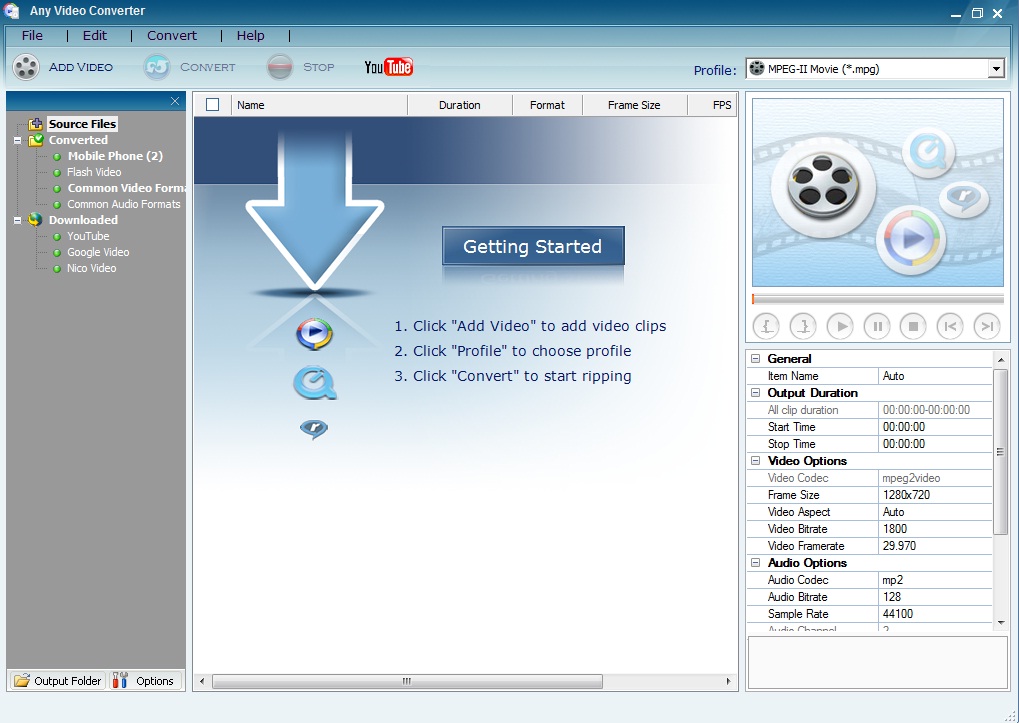Open the Profile dropdown list
The image size is (1019, 723).
tap(996, 68)
